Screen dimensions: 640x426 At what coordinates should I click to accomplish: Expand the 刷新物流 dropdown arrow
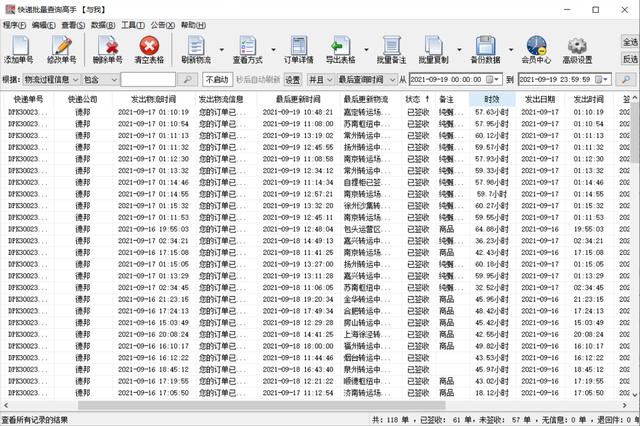222,50
